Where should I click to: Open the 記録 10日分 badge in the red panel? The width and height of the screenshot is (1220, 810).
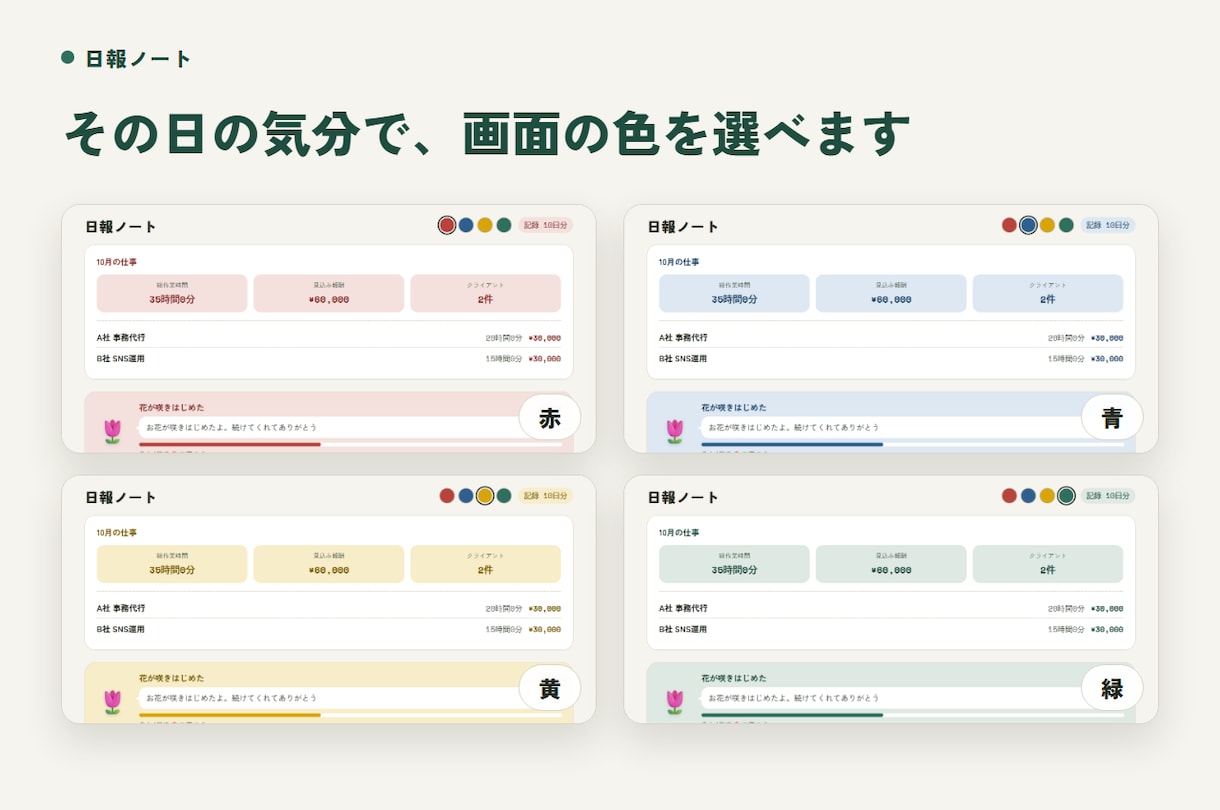[545, 225]
